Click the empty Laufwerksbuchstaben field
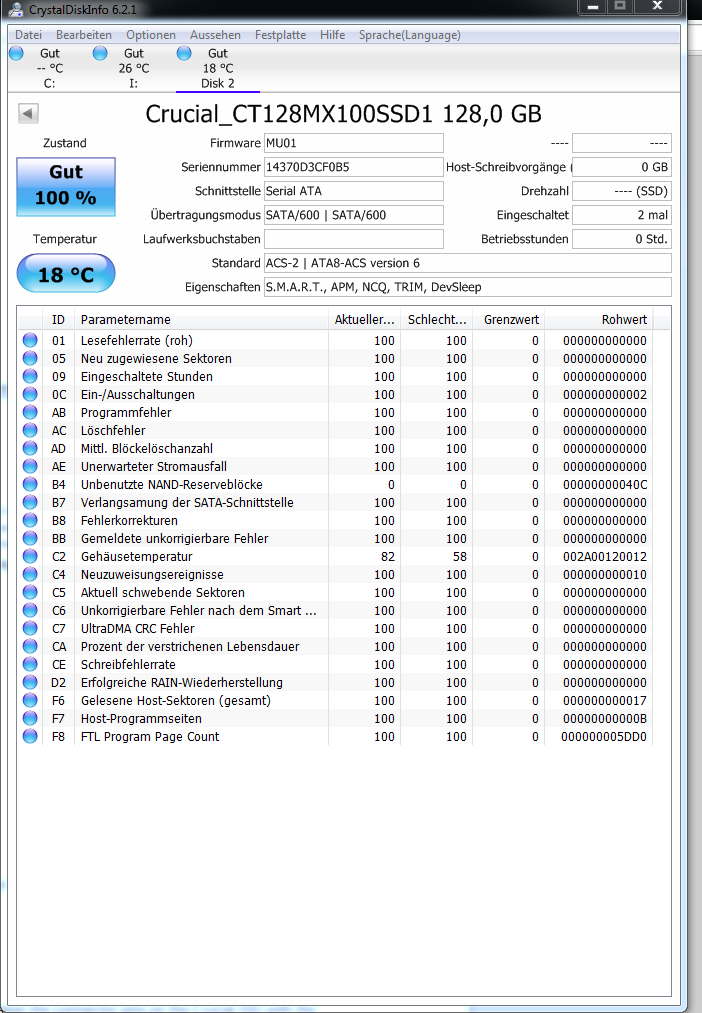 pyautogui.click(x=354, y=239)
